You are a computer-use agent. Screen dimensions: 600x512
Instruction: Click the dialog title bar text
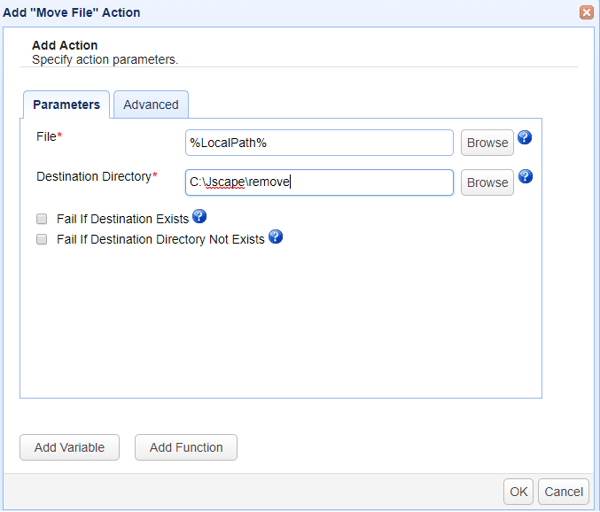tap(73, 13)
